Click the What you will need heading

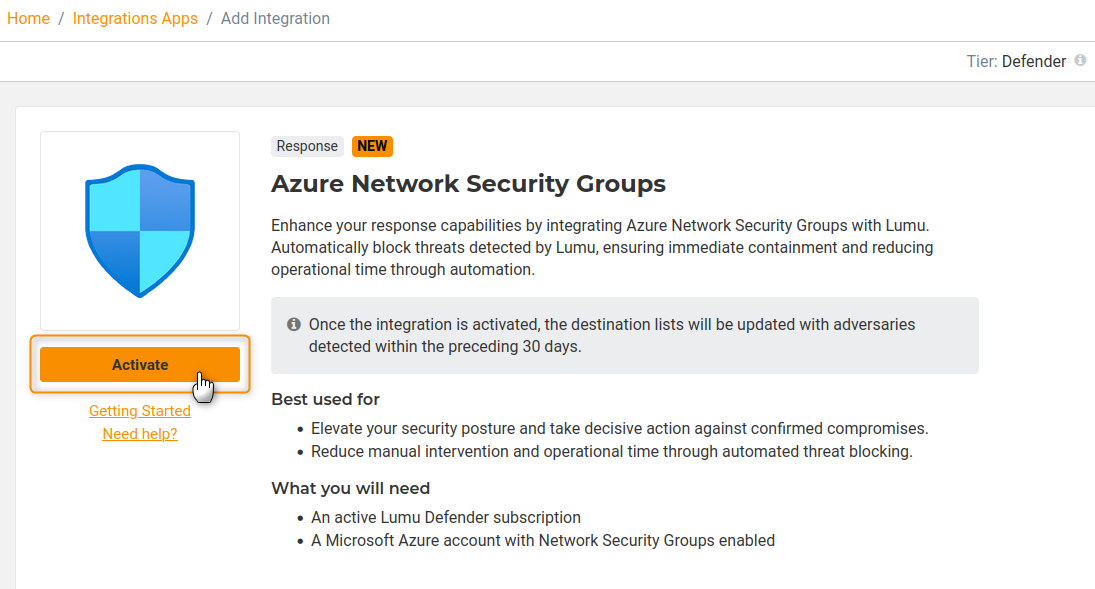point(350,488)
